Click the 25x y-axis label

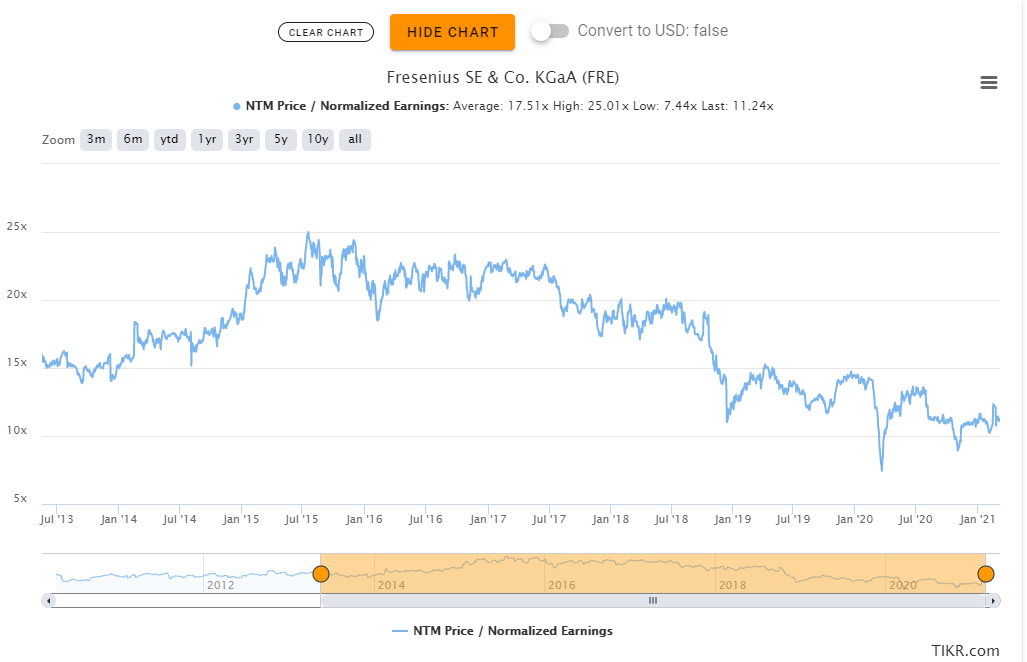[17, 227]
